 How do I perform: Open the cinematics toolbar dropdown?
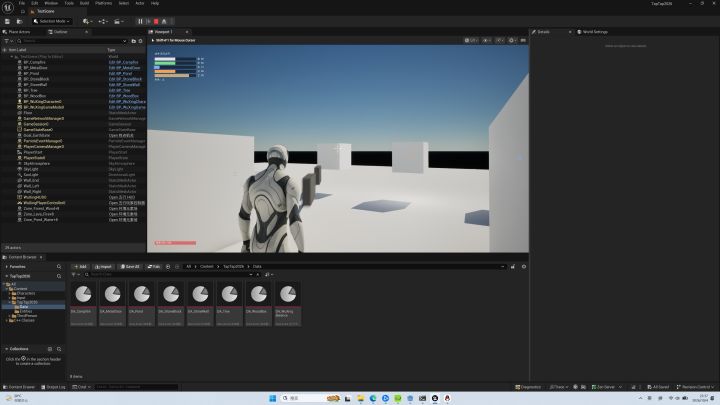119,21
